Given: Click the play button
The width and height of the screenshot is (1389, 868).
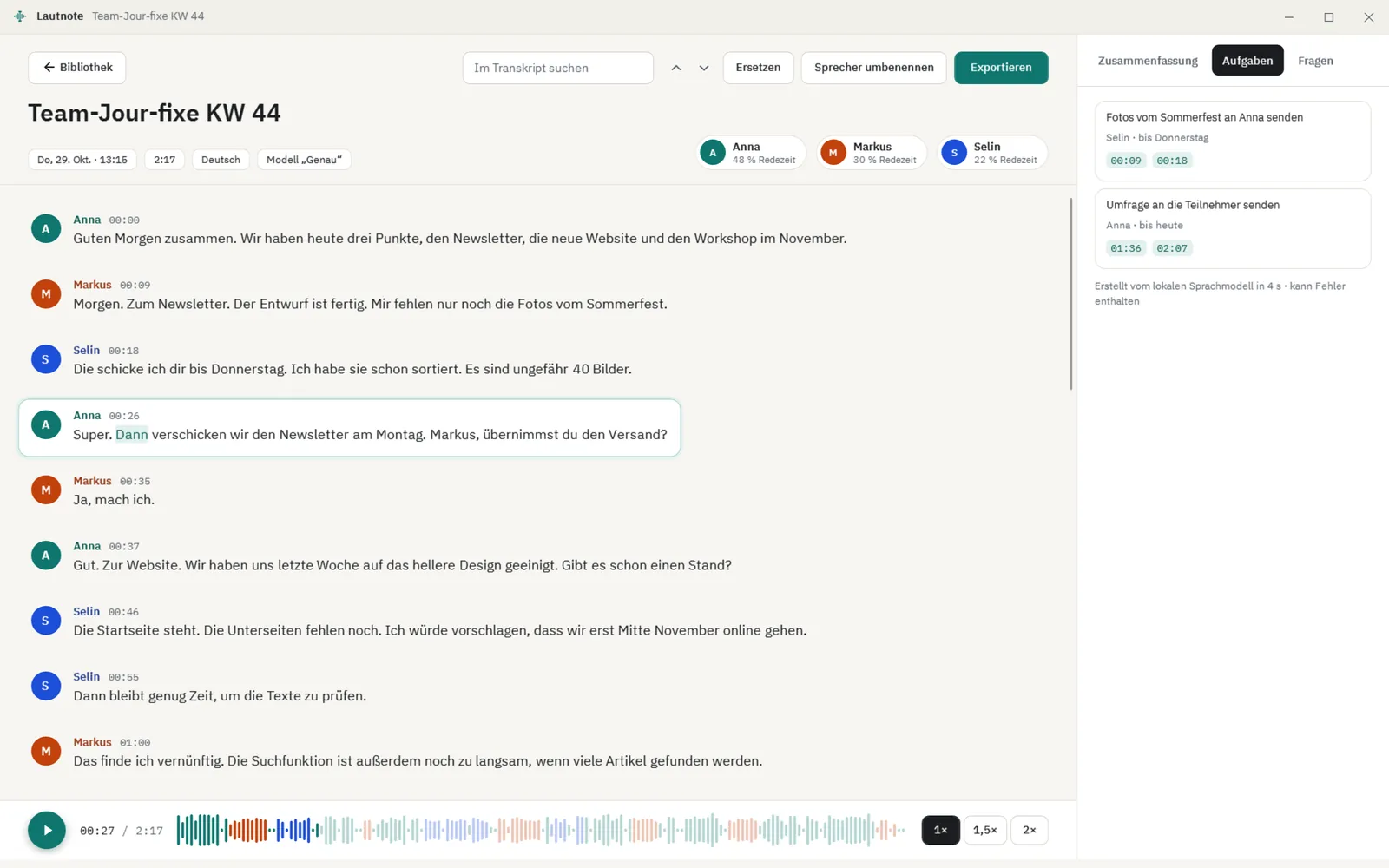Looking at the screenshot, I should pos(47,830).
